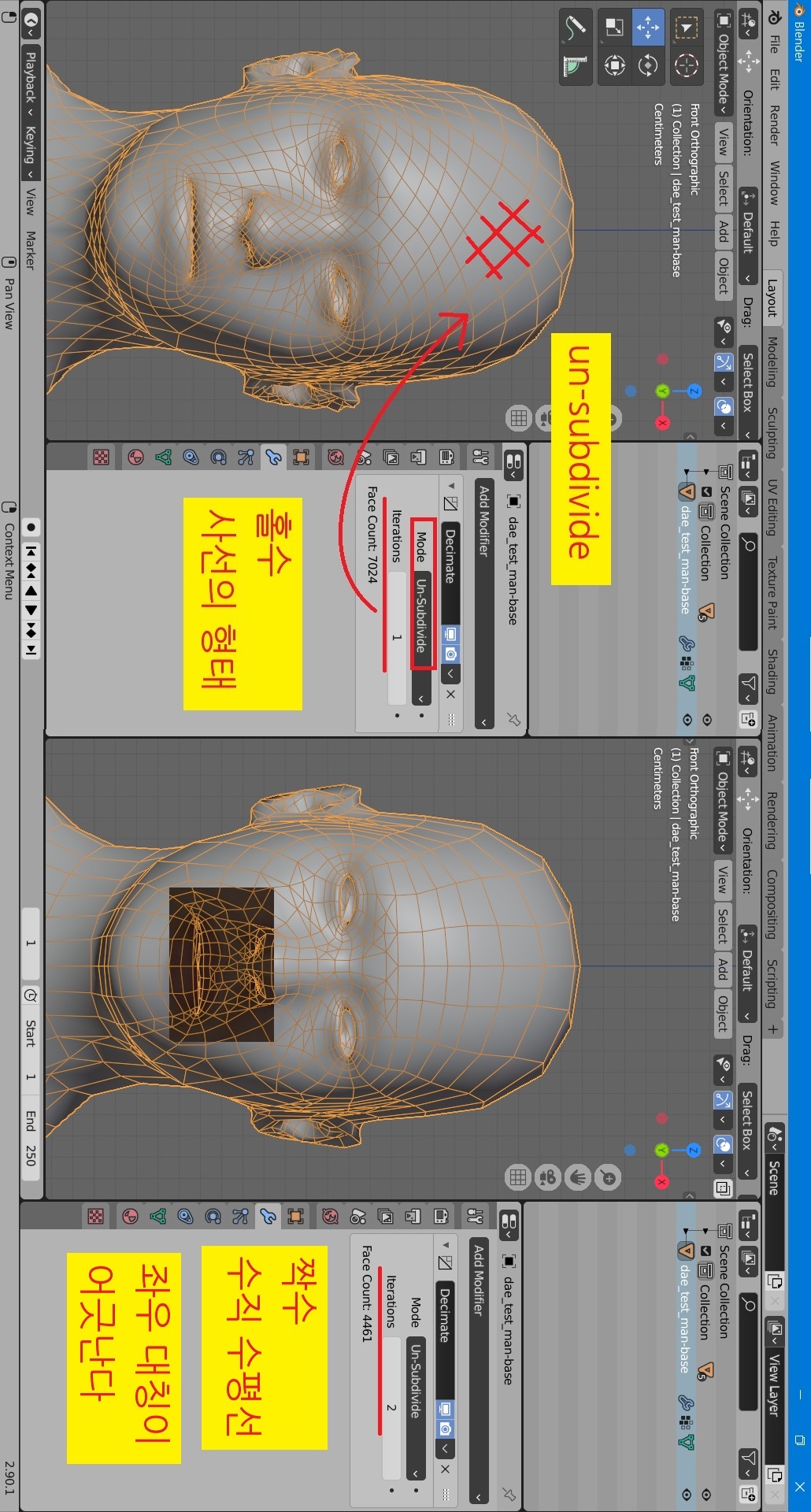This screenshot has width=811, height=1512.
Task: Open Tool settings tab beside Face Count 4461
Action: pyautogui.click(x=475, y=1217)
